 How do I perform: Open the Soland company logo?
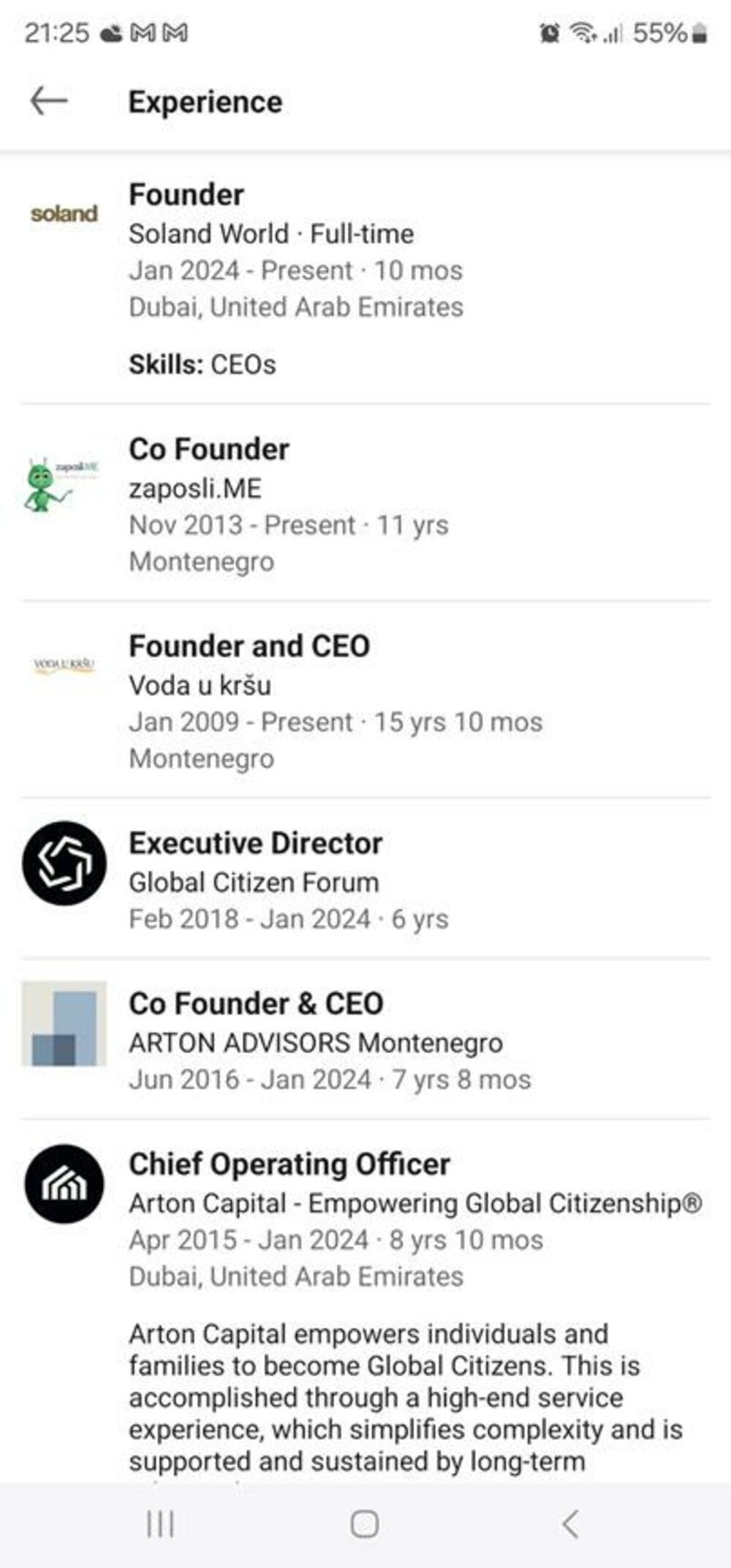click(x=64, y=214)
